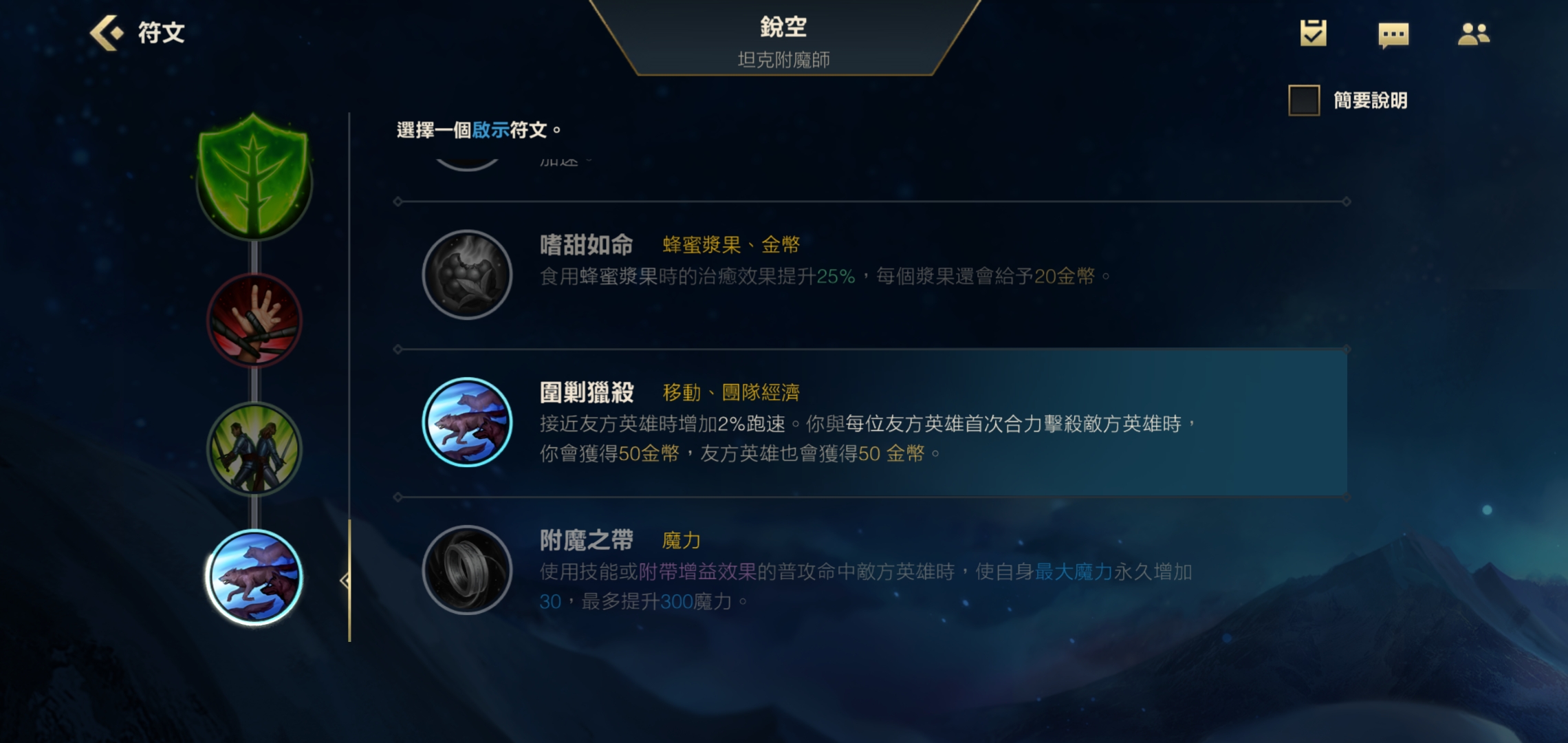Viewport: 1568px width, 743px height.
Task: Select the green twin warriors rune slot
Action: point(254,449)
